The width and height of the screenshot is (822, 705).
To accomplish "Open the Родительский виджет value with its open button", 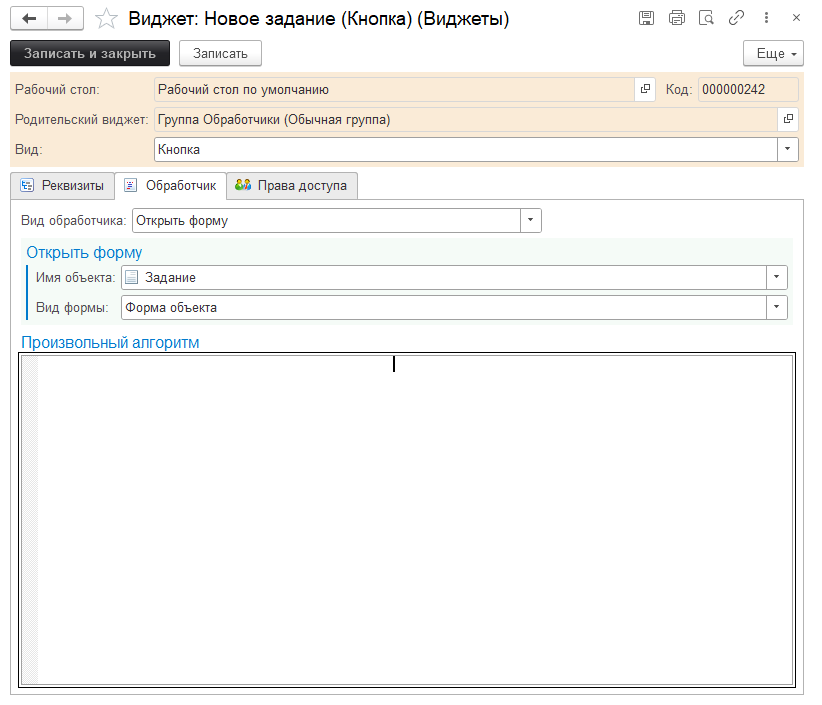I will (x=789, y=120).
